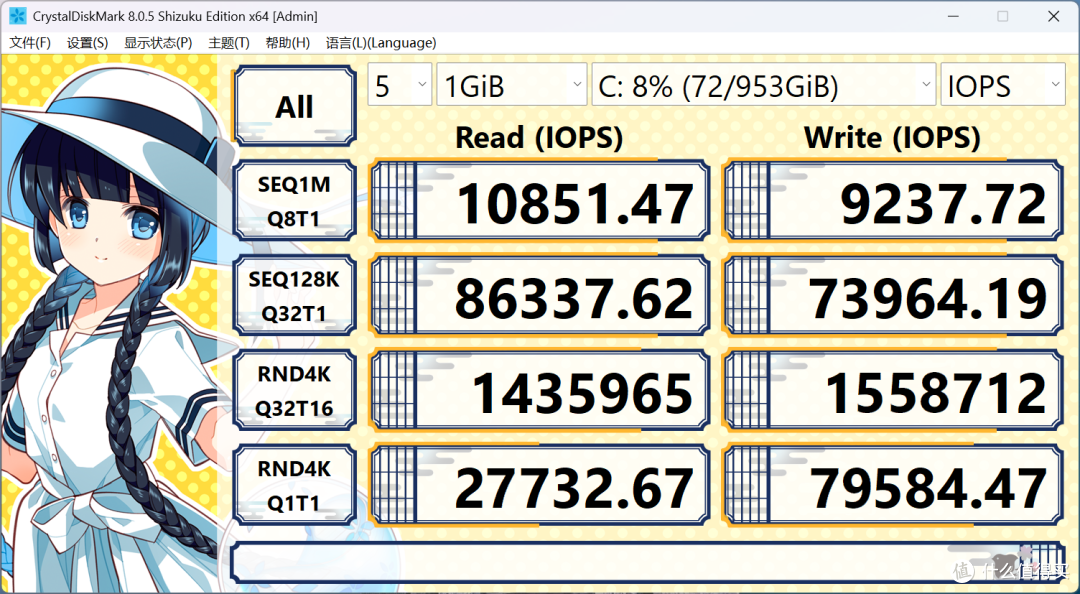This screenshot has height=594, width=1080.
Task: Run all benchmarks with the All button
Action: pos(295,106)
